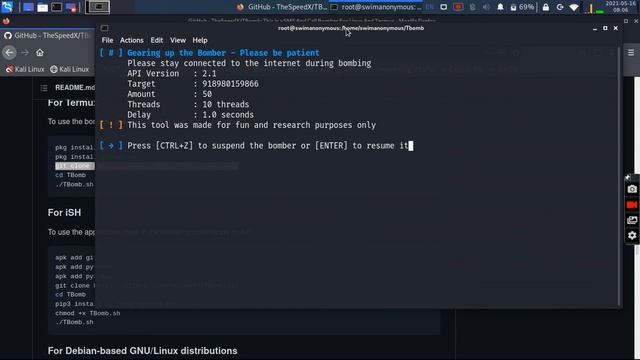640x360 pixels.
Task: Click the 'Amount : 50' terminal line
Action: 169,94
